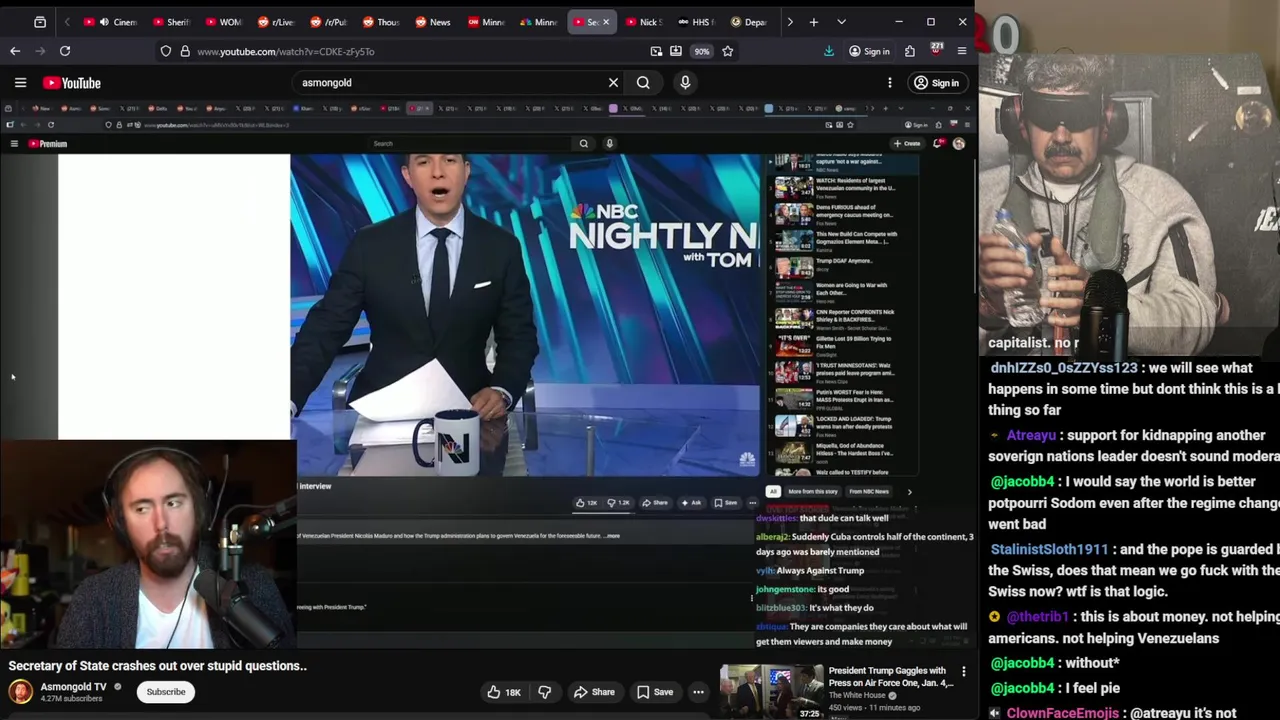Show site security padlock info
Screen dimensions: 1280x720
(185, 51)
